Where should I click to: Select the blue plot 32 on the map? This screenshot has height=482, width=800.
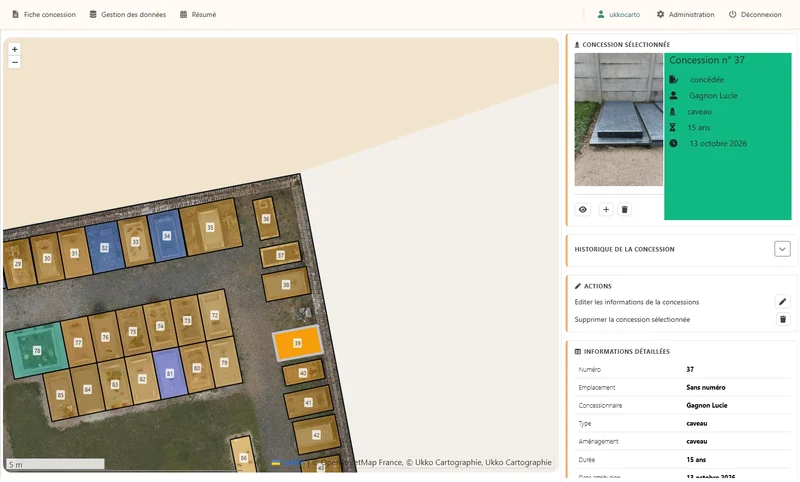click(x=105, y=247)
